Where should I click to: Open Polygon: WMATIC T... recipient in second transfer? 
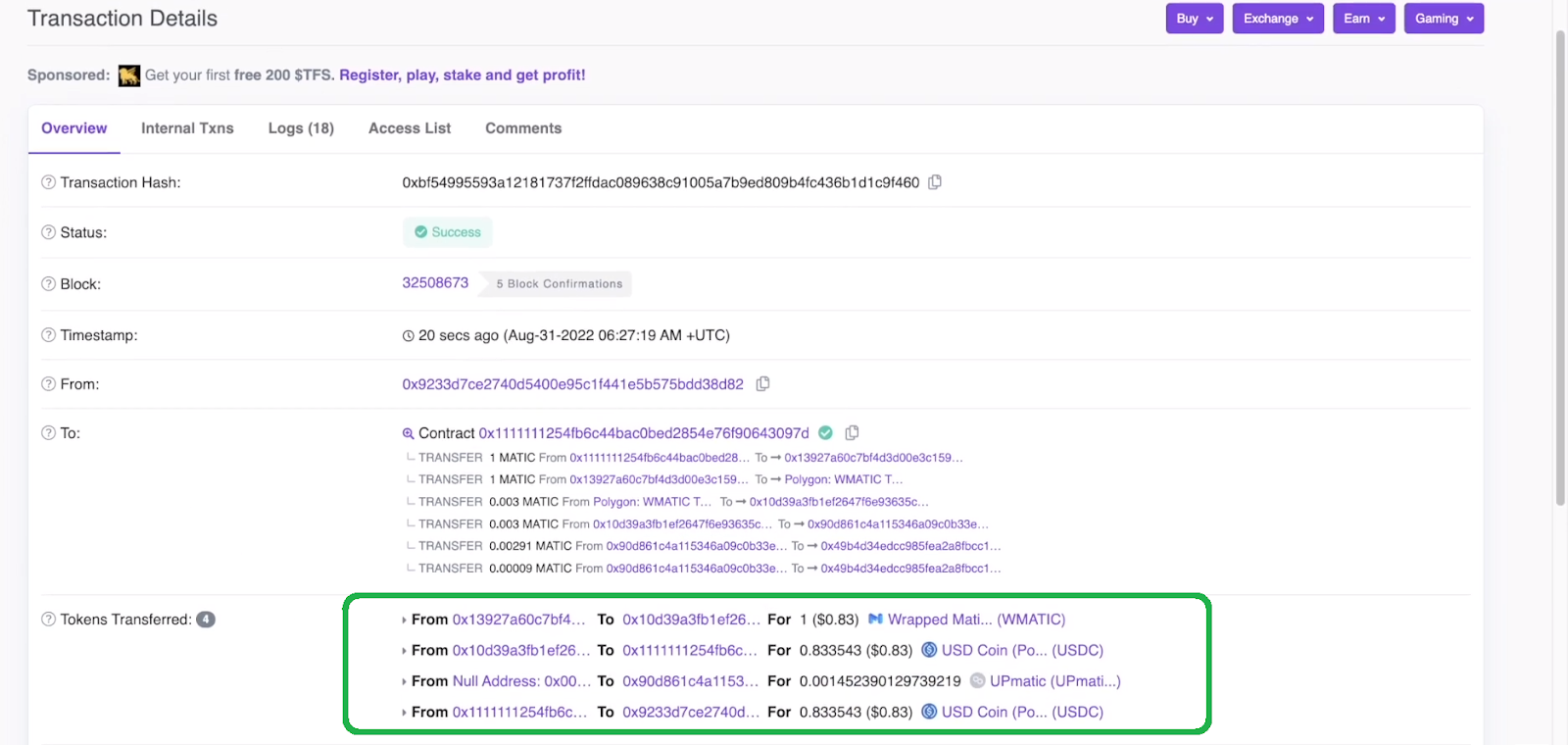(x=844, y=480)
